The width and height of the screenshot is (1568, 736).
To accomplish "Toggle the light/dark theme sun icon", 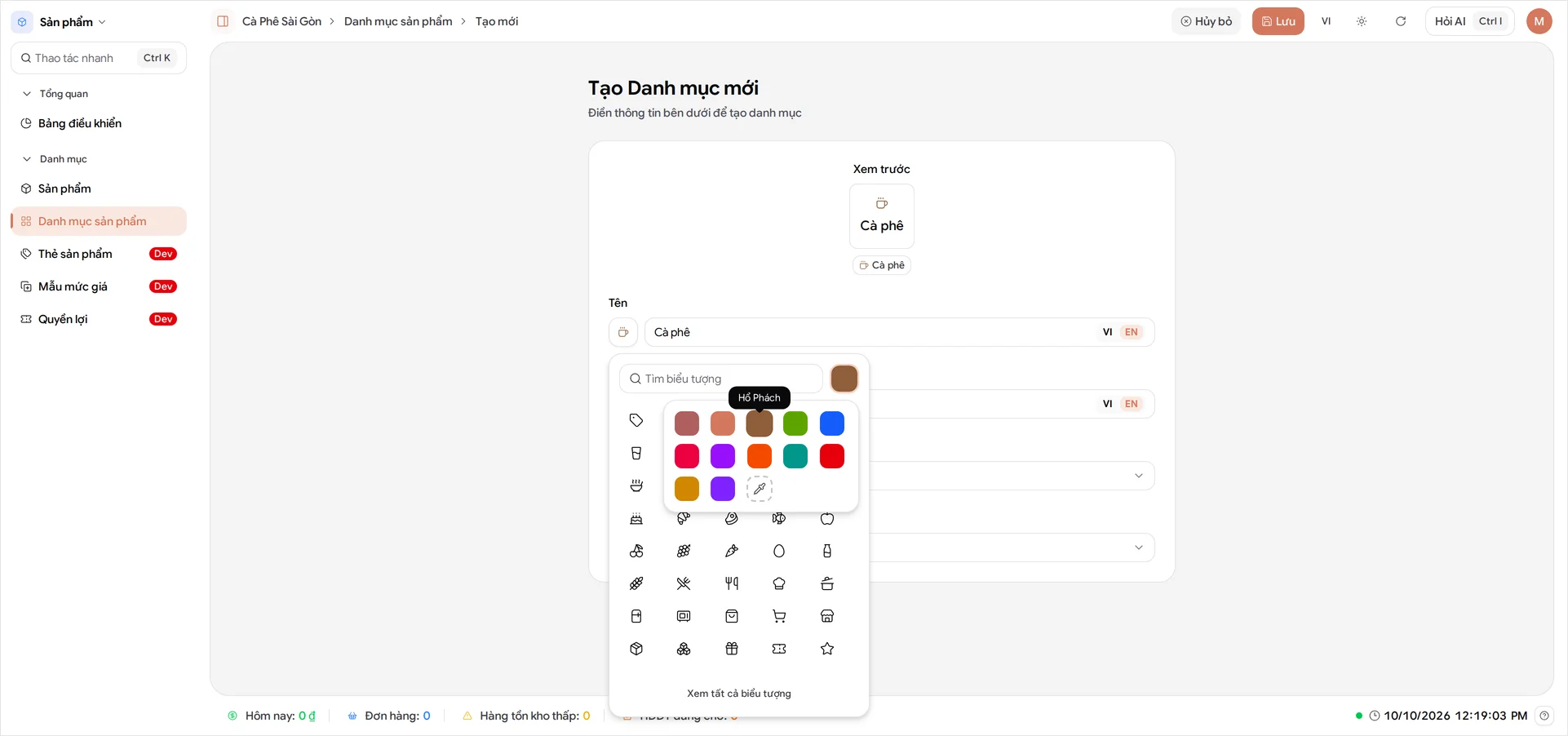I will [1362, 21].
